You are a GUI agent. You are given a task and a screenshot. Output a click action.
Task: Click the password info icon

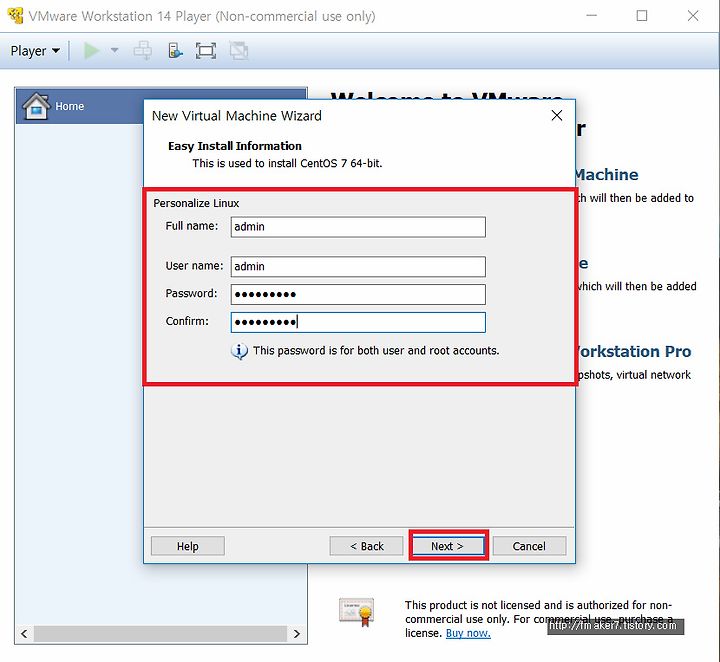click(x=239, y=351)
